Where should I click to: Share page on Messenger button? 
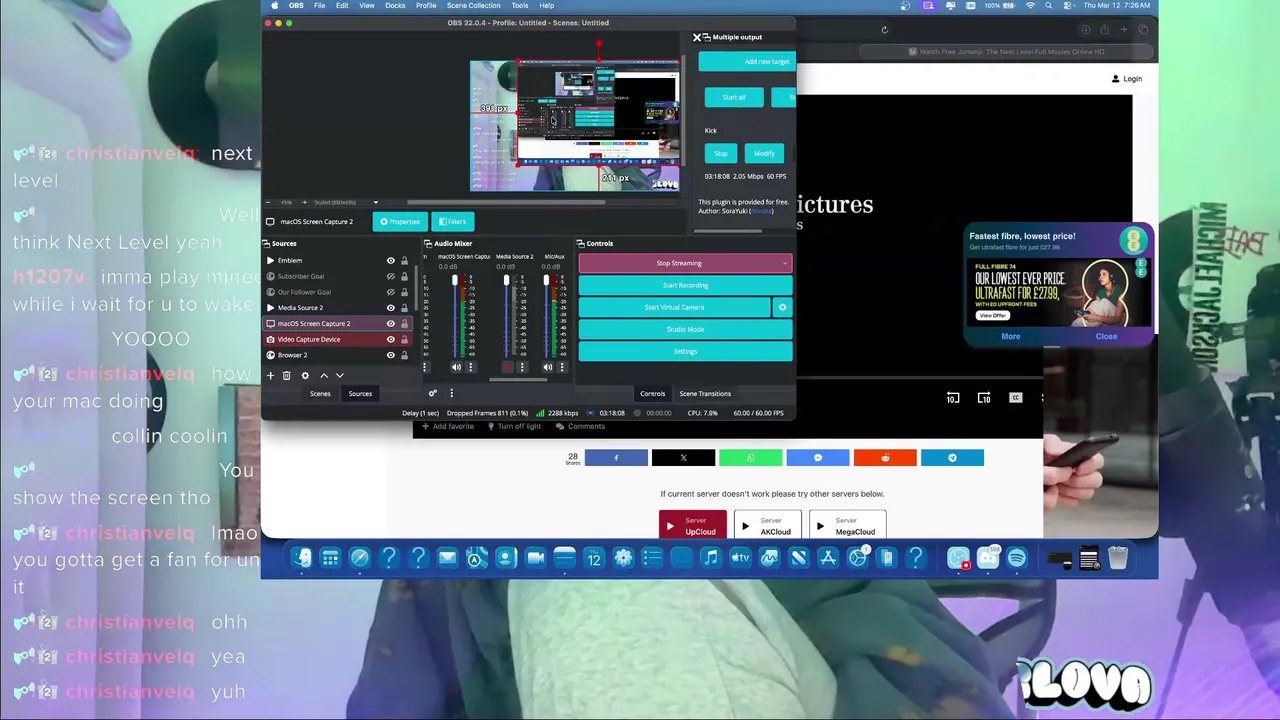818,457
